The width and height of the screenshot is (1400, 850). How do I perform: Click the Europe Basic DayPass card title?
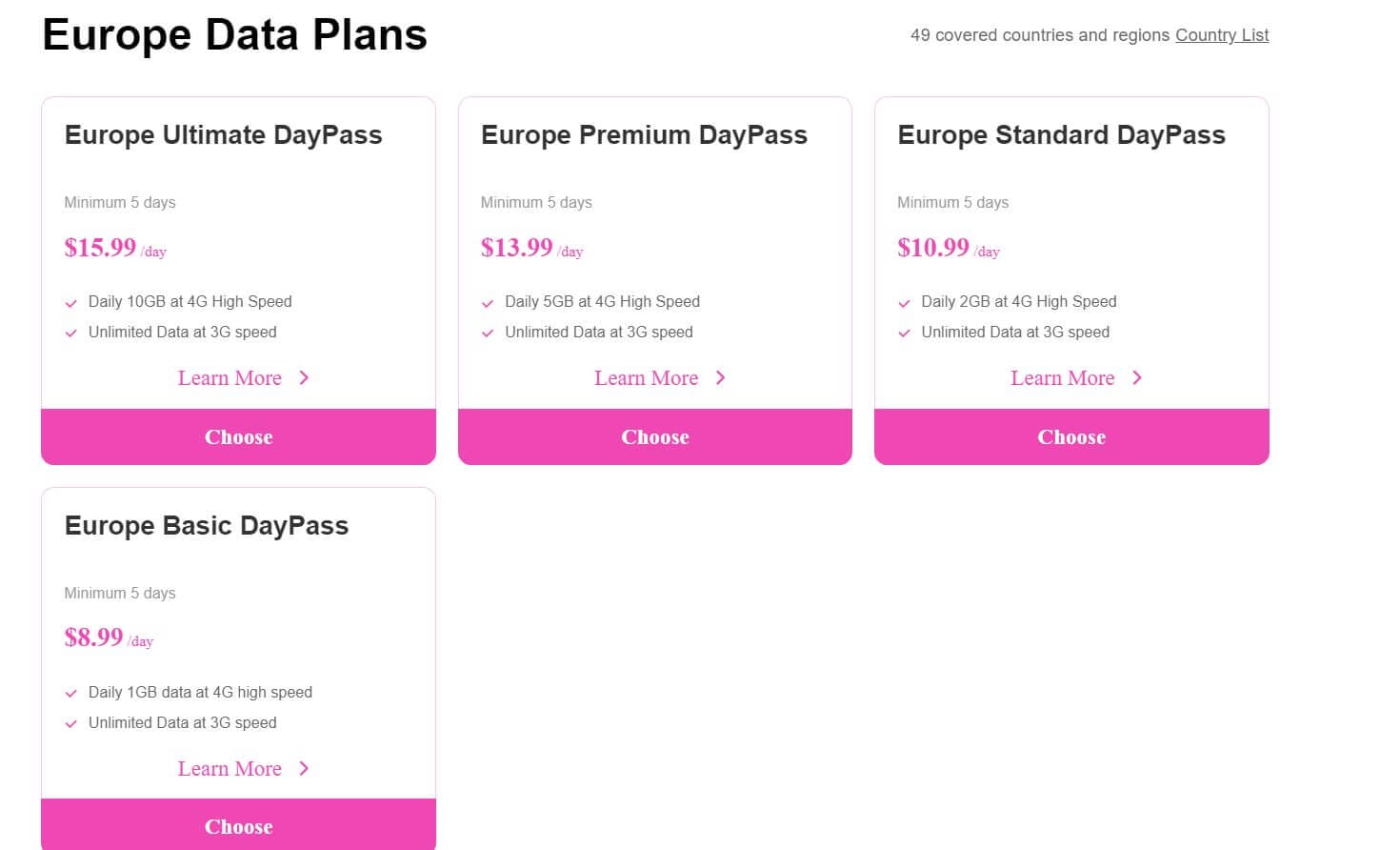(x=206, y=525)
